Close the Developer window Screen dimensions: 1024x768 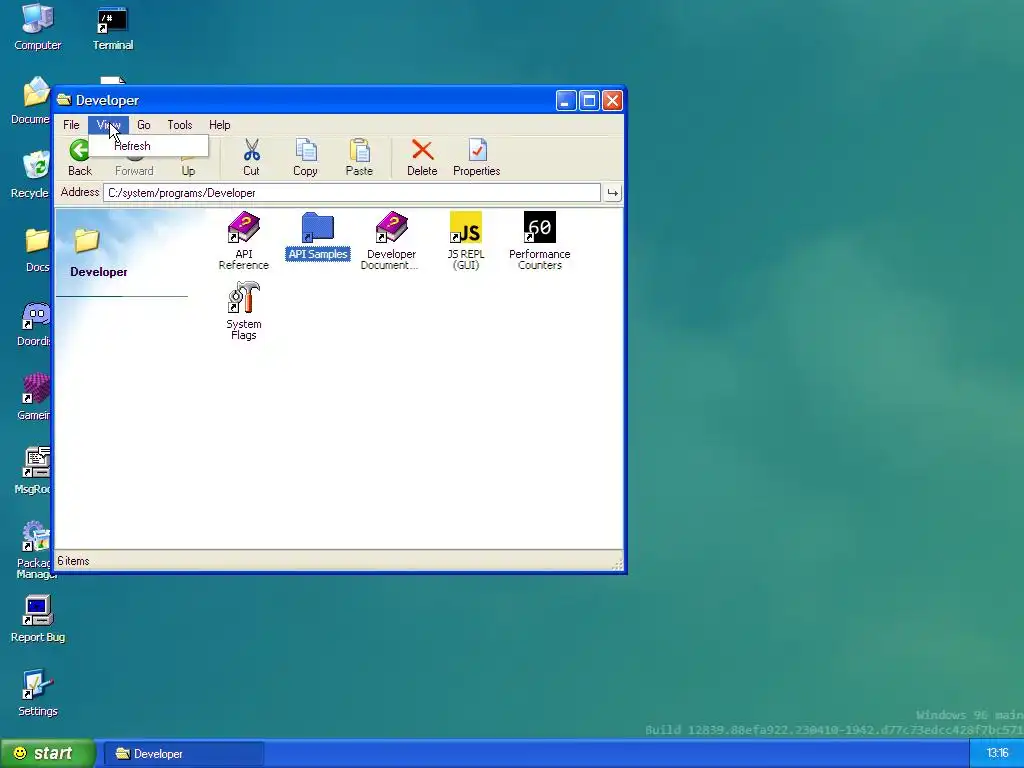(x=612, y=101)
